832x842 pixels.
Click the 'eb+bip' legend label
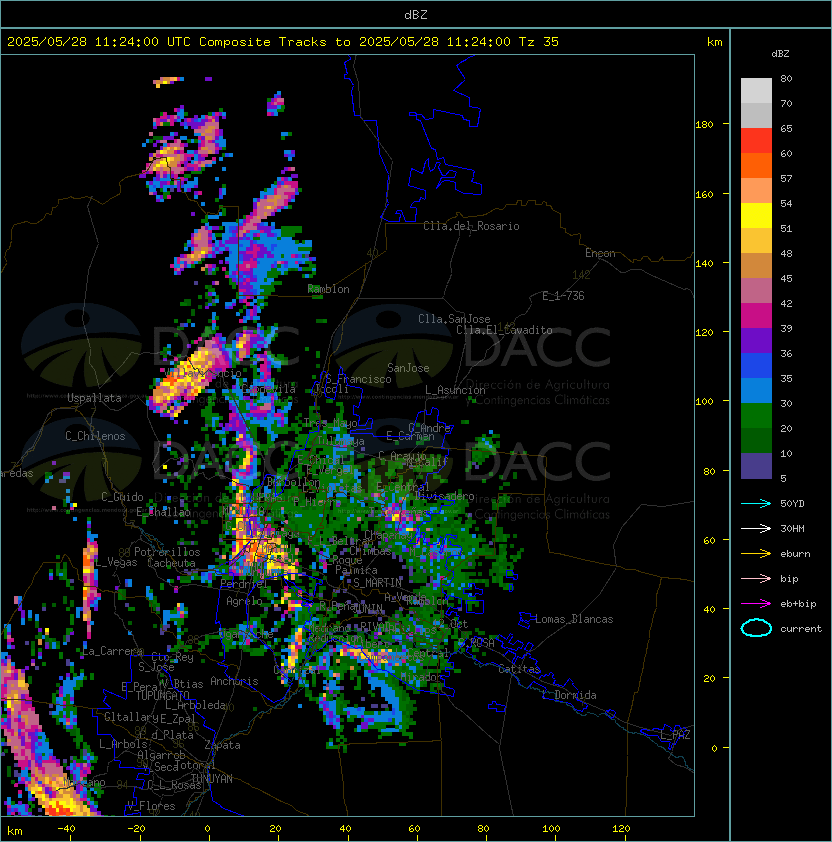click(x=798, y=604)
